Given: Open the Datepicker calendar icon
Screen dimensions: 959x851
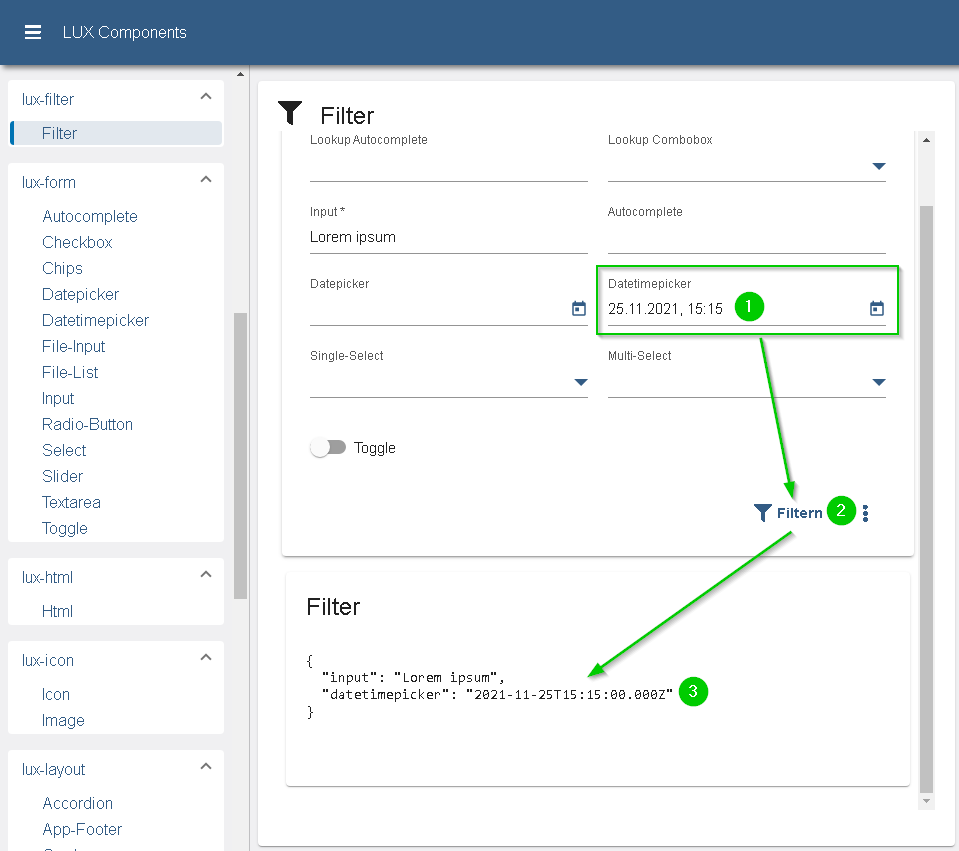Looking at the screenshot, I should pos(578,309).
